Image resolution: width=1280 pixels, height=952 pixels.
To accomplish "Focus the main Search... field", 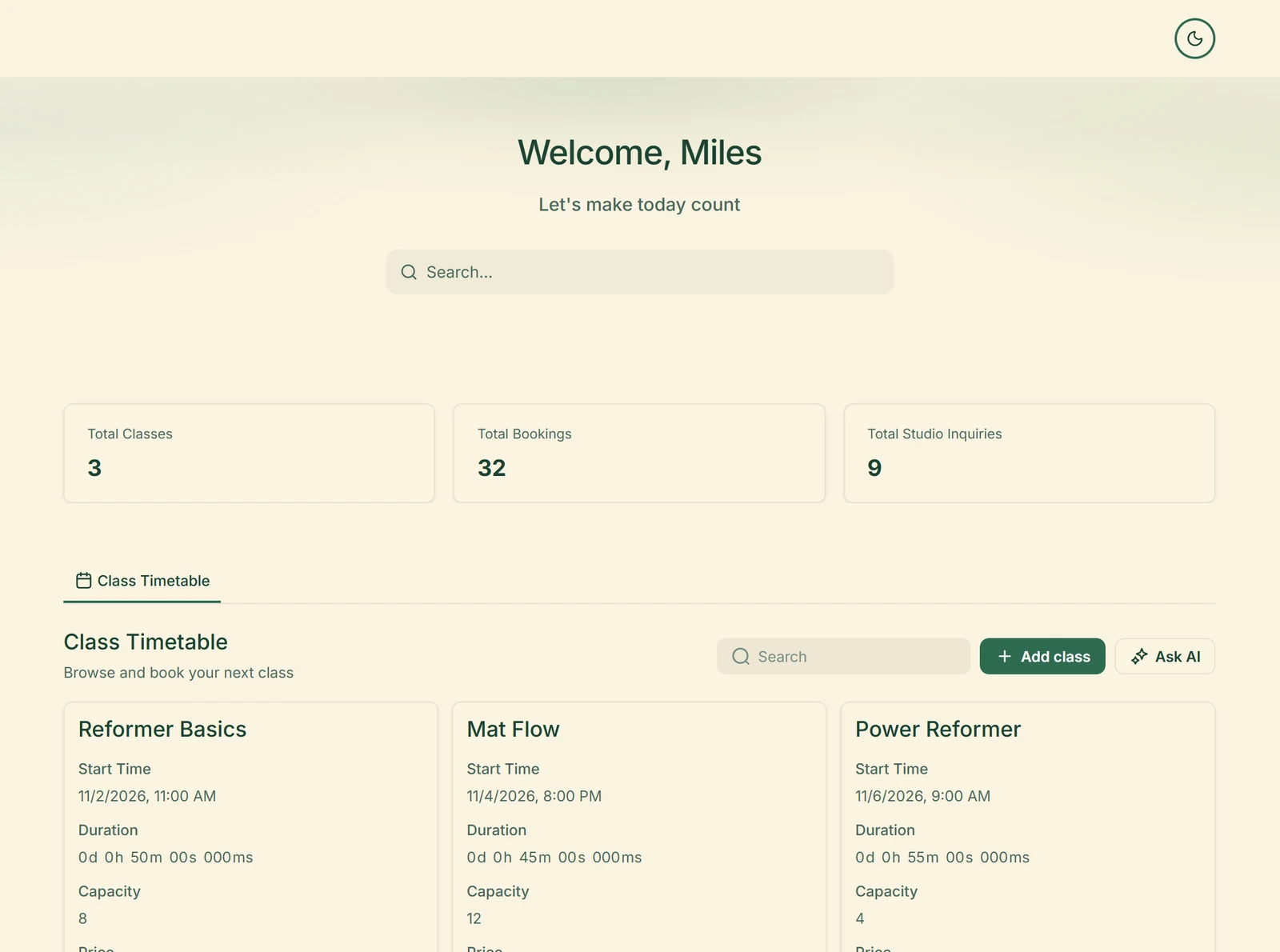I will click(639, 272).
